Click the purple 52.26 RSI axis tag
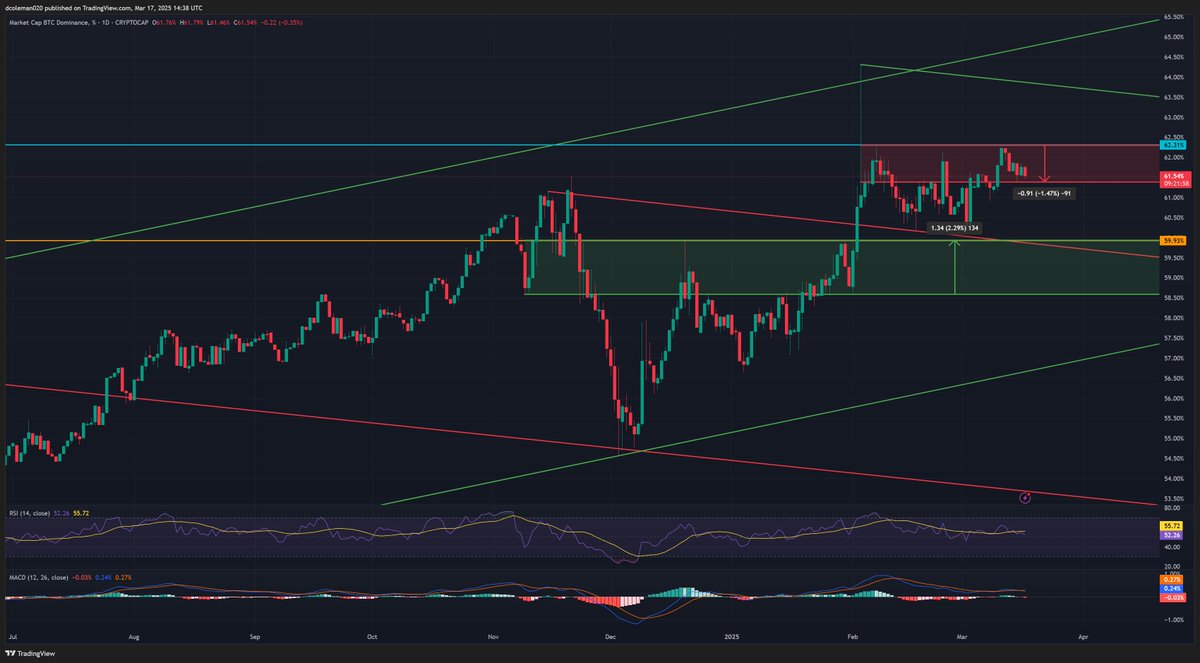The height and width of the screenshot is (663, 1200). coord(1172,533)
